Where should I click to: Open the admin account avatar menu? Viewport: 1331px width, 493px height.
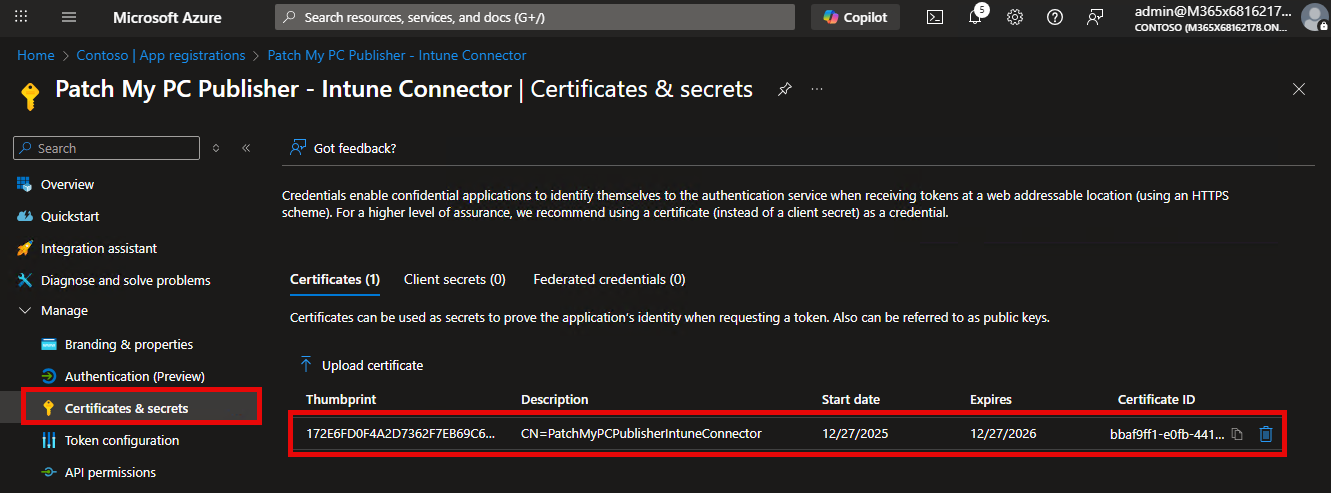pos(1314,17)
